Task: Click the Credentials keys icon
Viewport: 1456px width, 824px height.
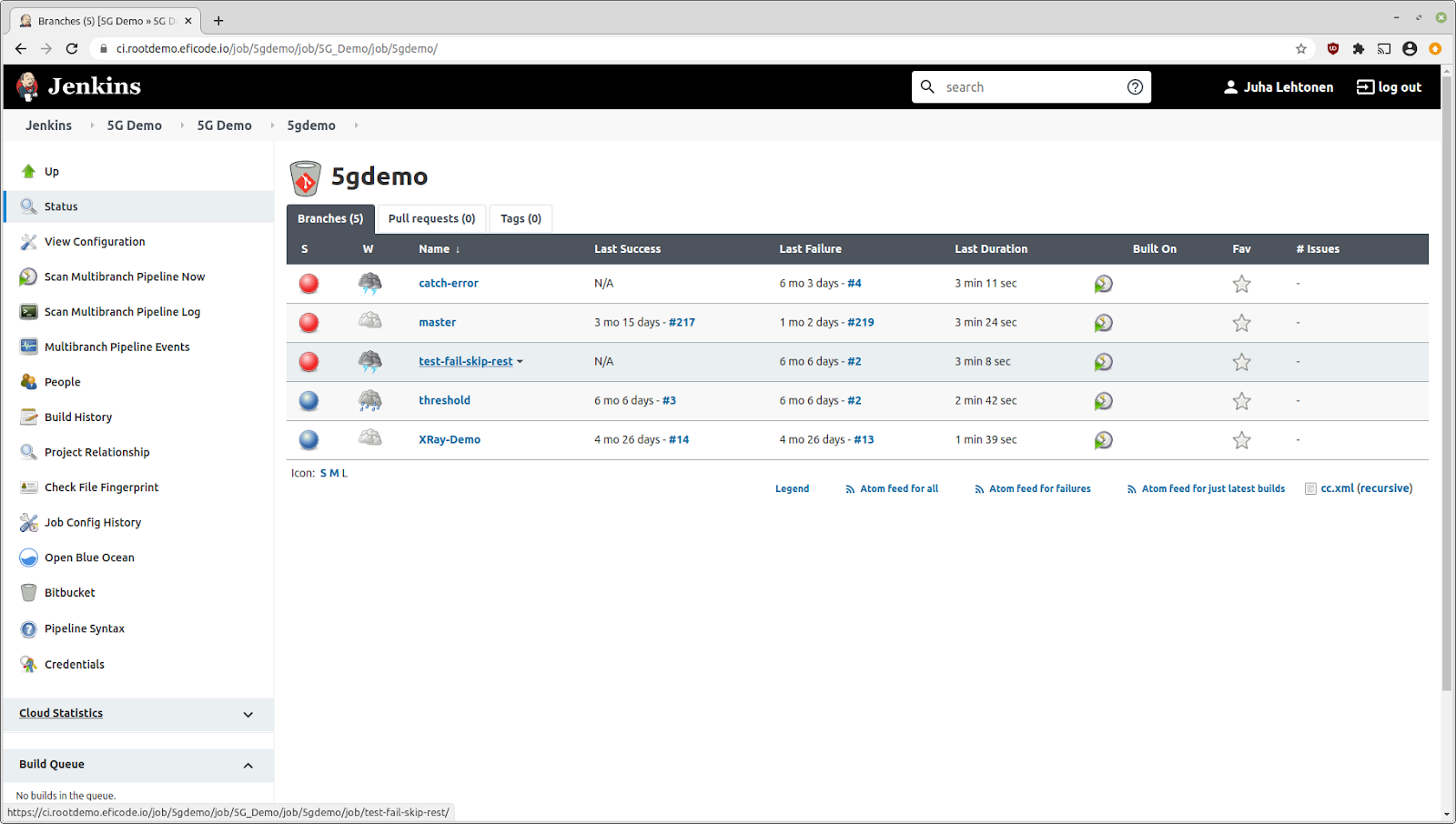Action: pos(28,665)
